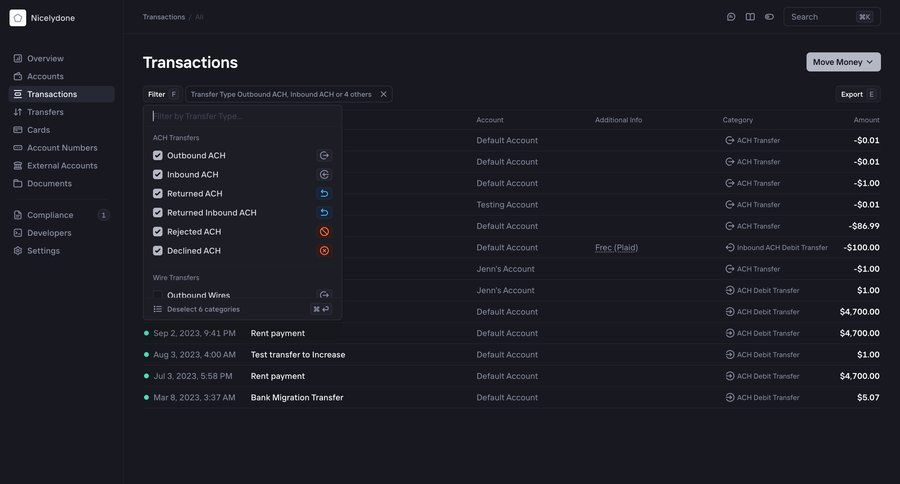This screenshot has height=484, width=900.
Task: Open the Bank Migration Transfer transaction
Action: point(297,397)
